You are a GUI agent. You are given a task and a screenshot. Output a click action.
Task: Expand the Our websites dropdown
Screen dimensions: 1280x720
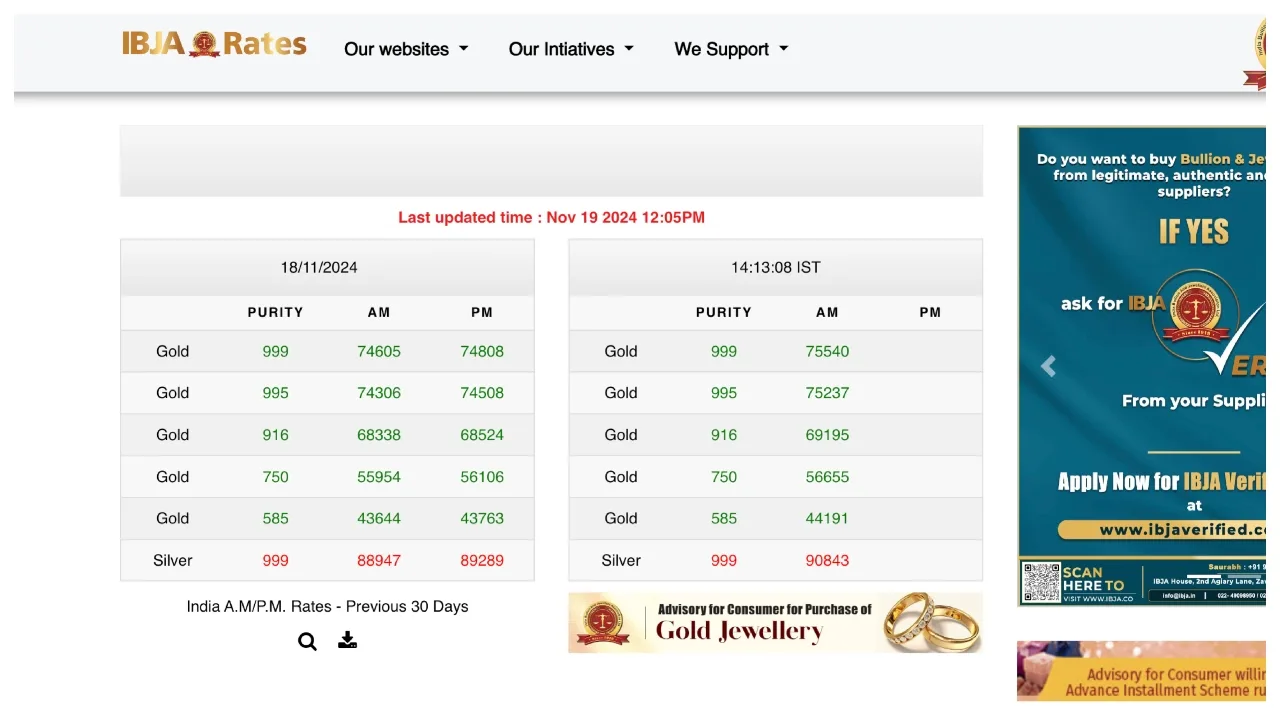pos(406,49)
